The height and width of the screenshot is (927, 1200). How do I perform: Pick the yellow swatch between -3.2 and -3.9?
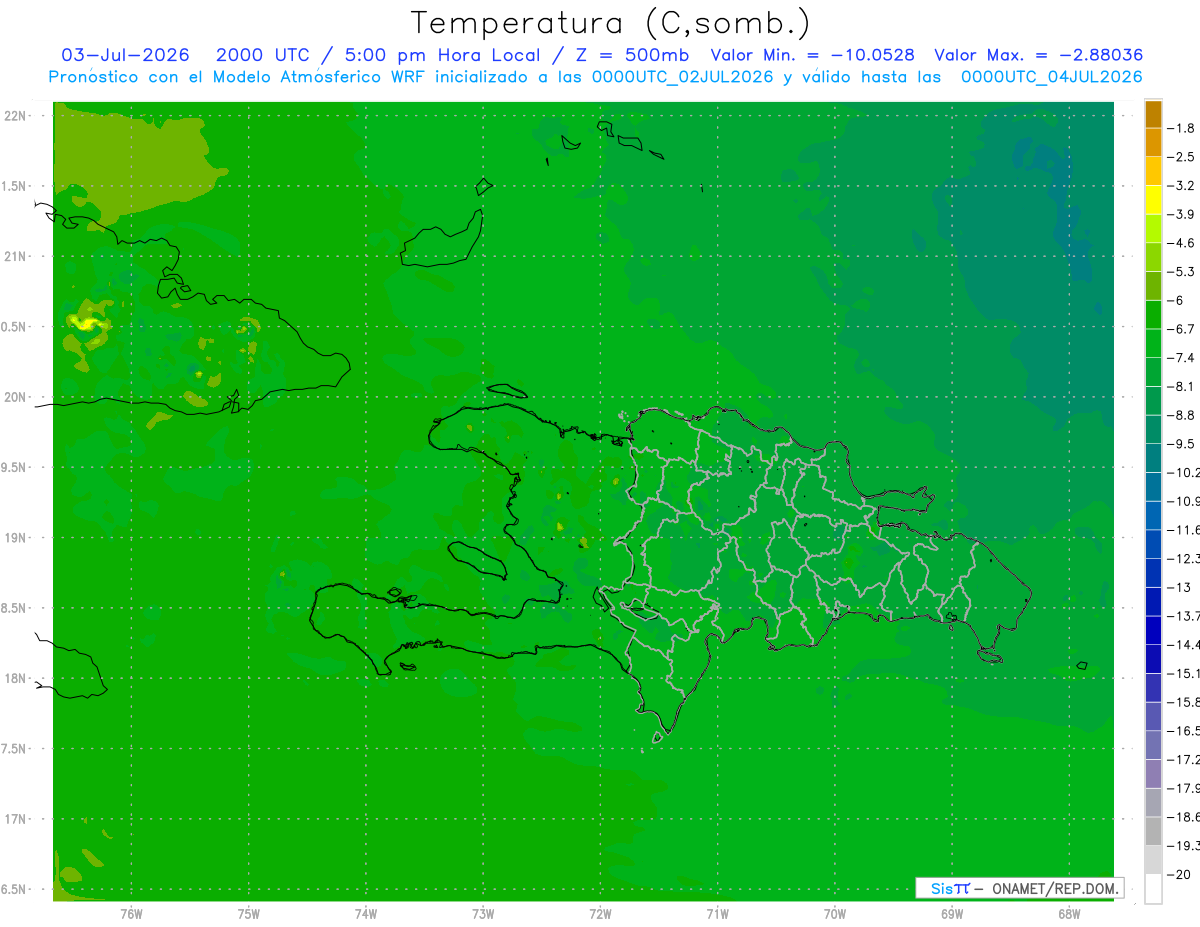(x=1153, y=200)
